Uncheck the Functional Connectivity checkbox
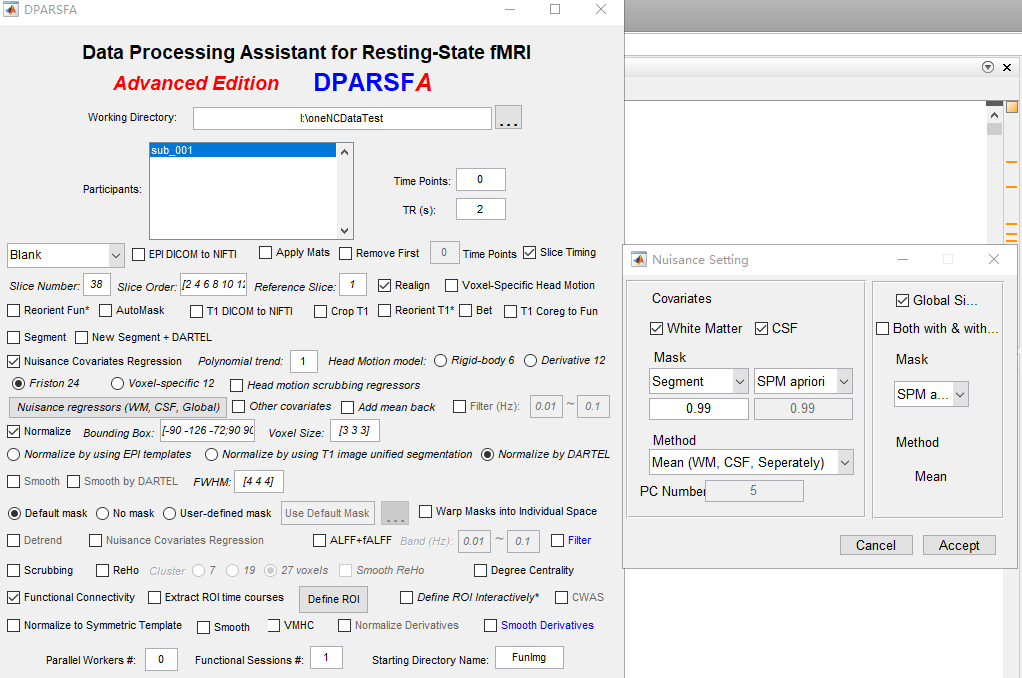 click(14, 597)
